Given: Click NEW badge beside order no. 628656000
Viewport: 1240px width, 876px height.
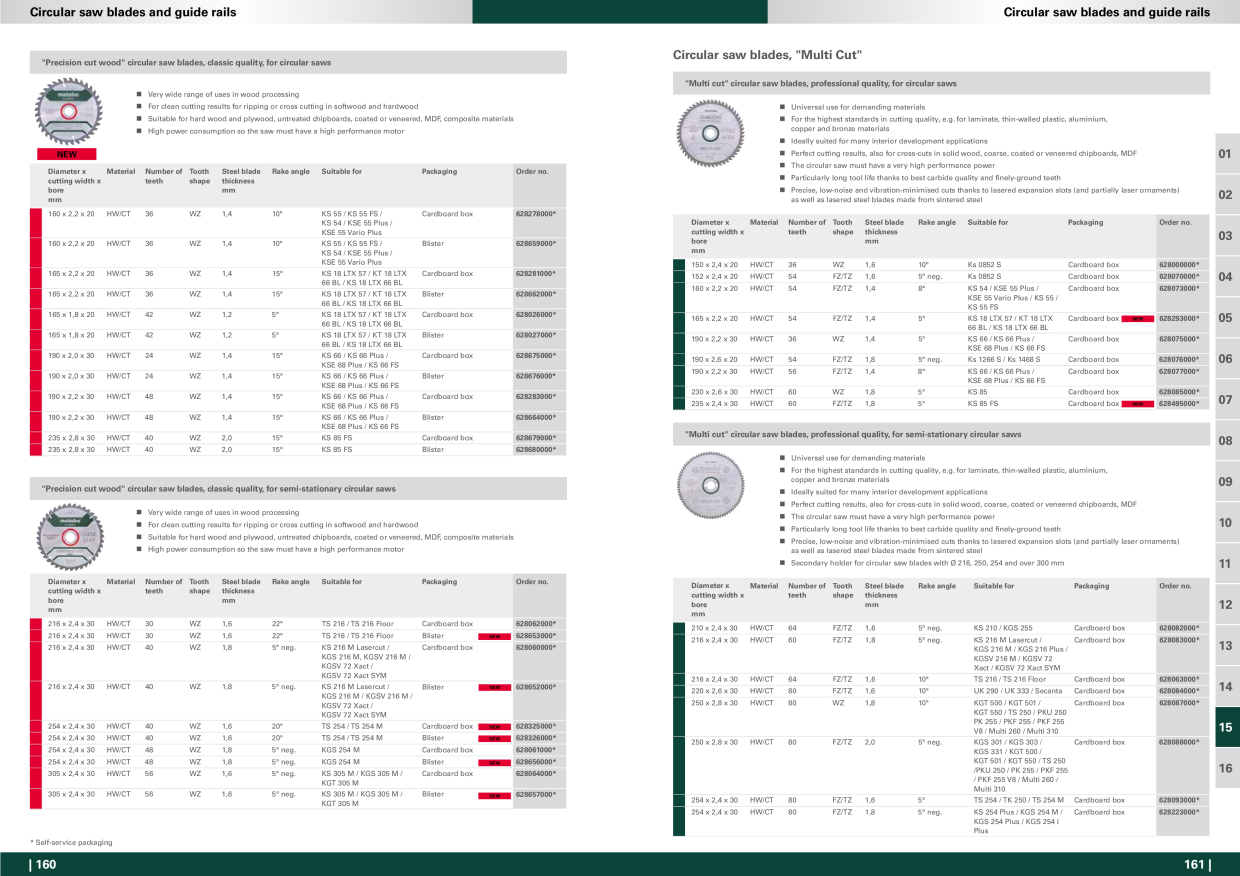Looking at the screenshot, I should coord(494,762).
